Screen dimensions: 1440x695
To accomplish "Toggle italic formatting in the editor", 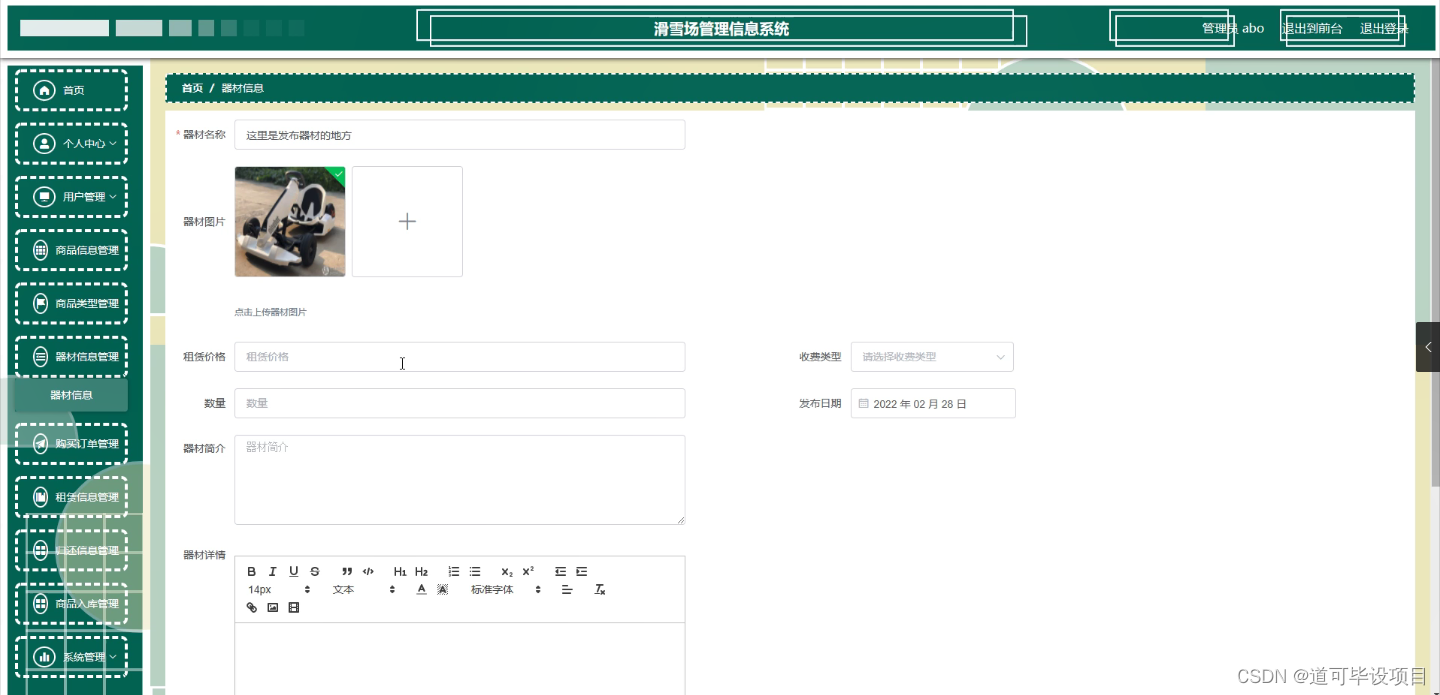I will pos(272,572).
